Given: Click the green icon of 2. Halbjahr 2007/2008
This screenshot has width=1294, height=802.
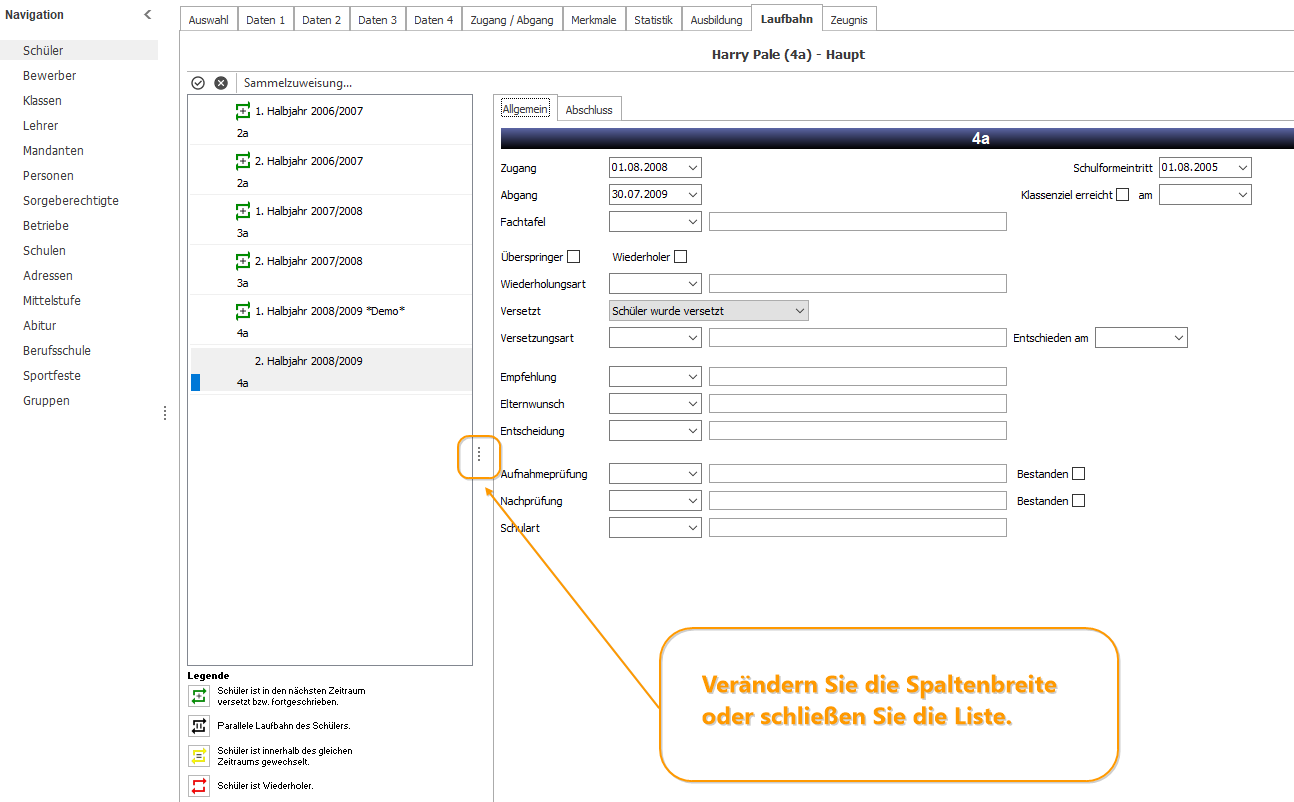Looking at the screenshot, I should pyautogui.click(x=242, y=261).
